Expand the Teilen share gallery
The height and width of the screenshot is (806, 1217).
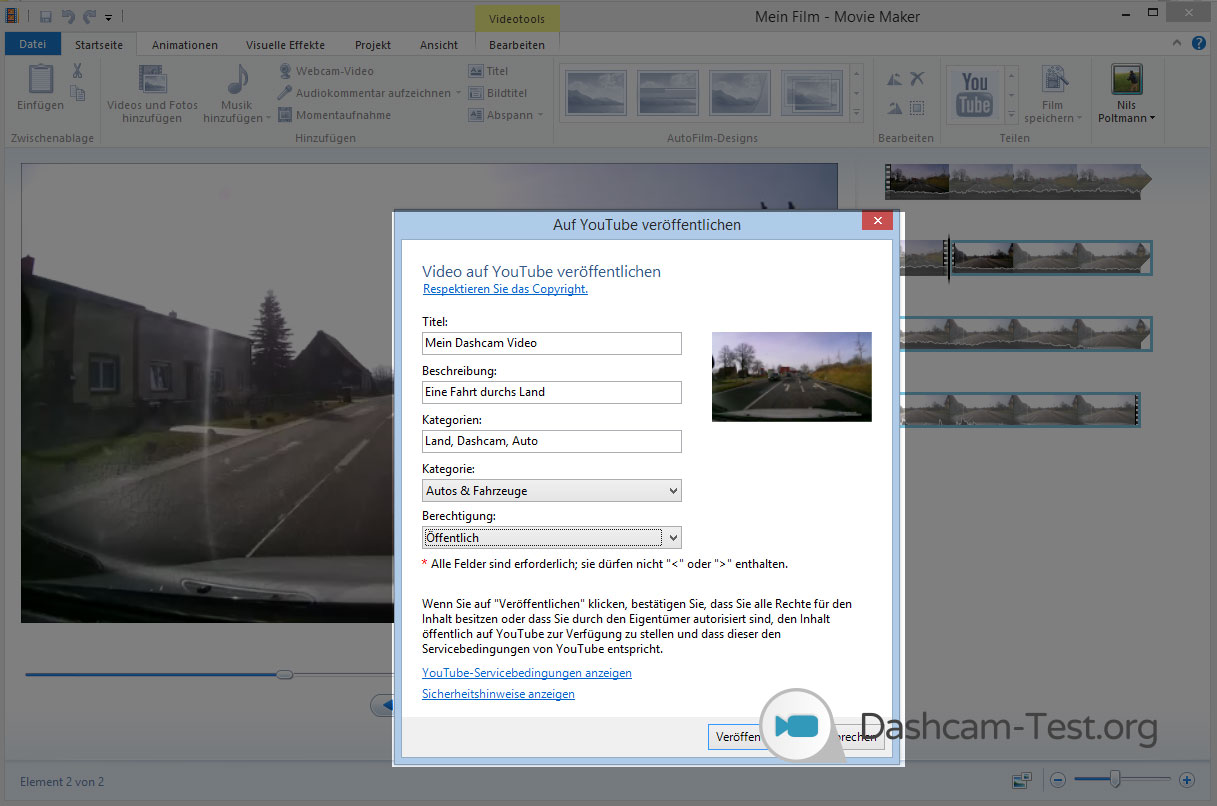1010,114
